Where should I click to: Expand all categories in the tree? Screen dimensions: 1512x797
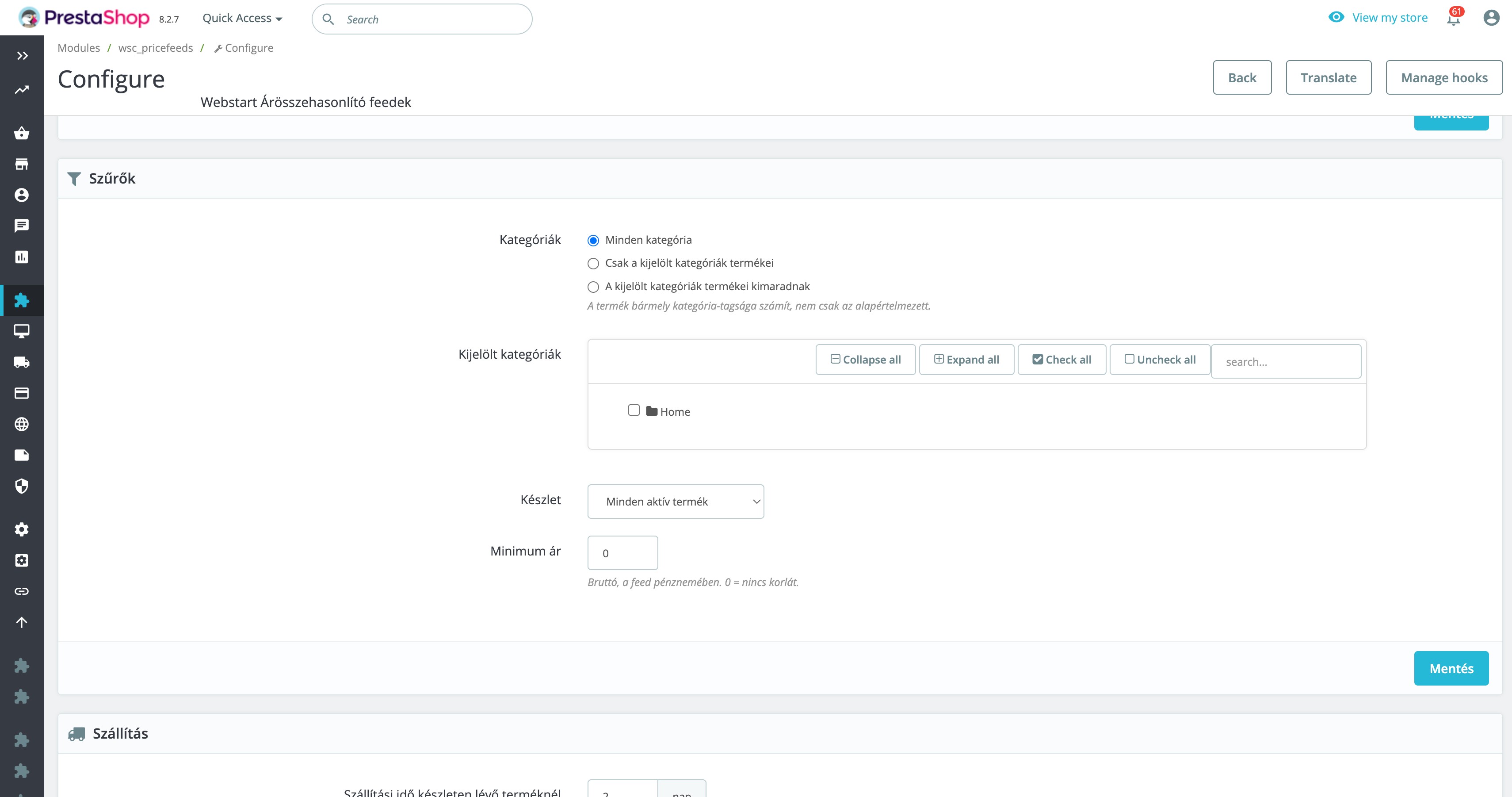[x=967, y=360]
